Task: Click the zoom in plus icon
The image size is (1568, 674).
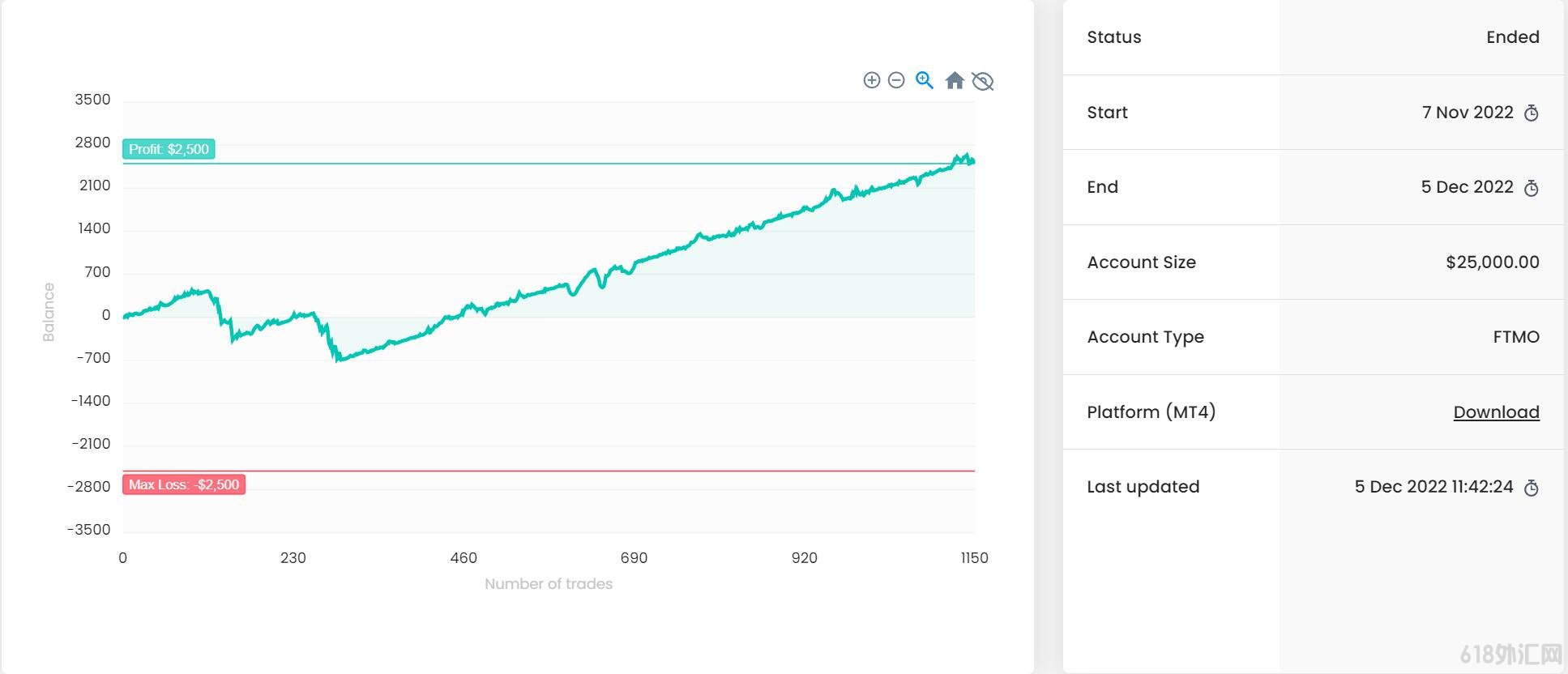Action: (x=872, y=80)
